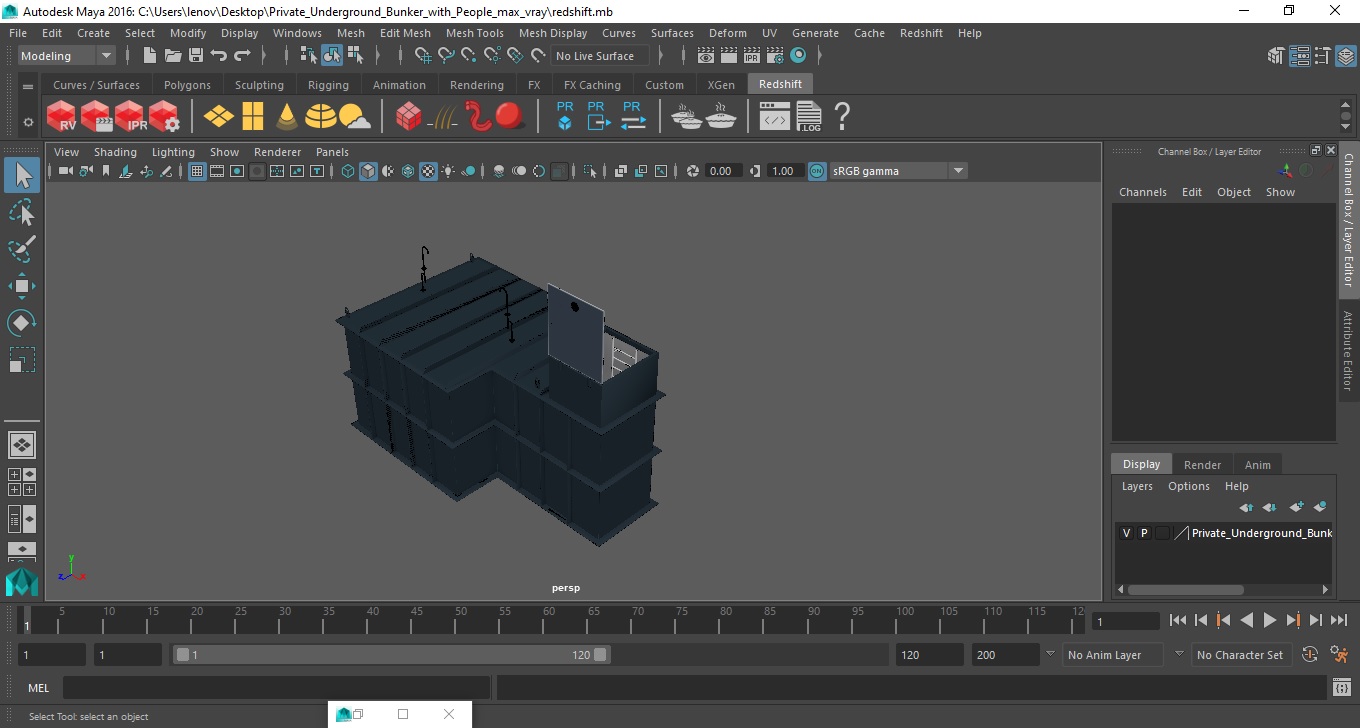
Task: Click the current frame field near playback controls
Action: pos(1125,621)
